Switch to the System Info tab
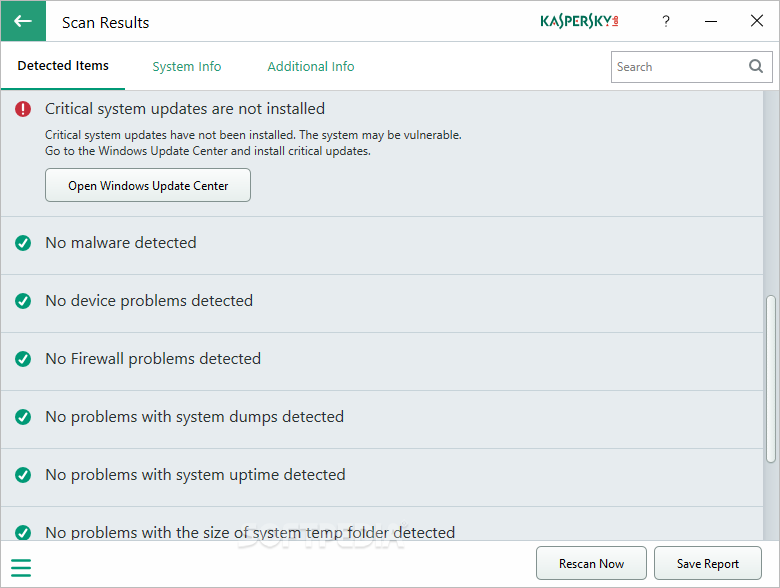 coord(187,67)
